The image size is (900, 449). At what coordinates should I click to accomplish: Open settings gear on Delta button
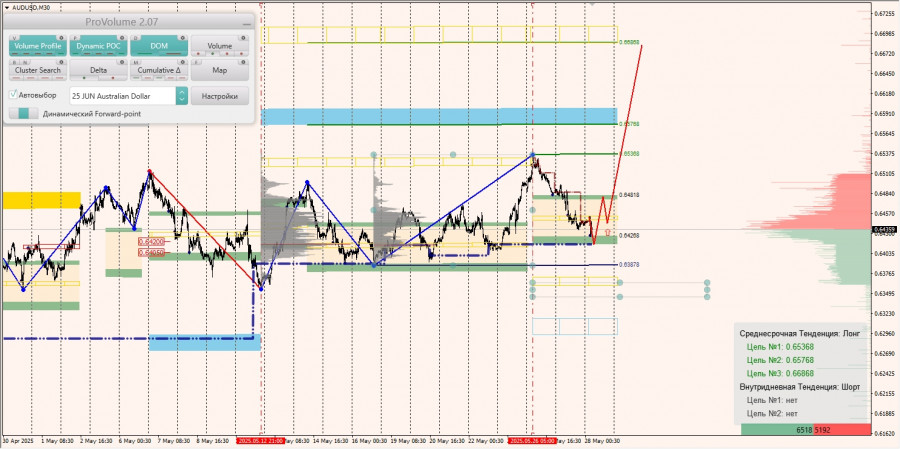tap(123, 61)
